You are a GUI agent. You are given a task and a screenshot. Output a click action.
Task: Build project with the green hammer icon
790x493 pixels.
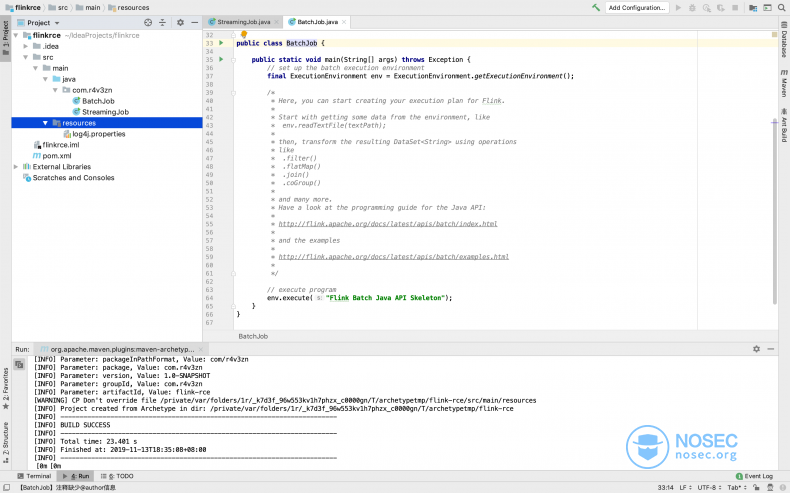[596, 8]
